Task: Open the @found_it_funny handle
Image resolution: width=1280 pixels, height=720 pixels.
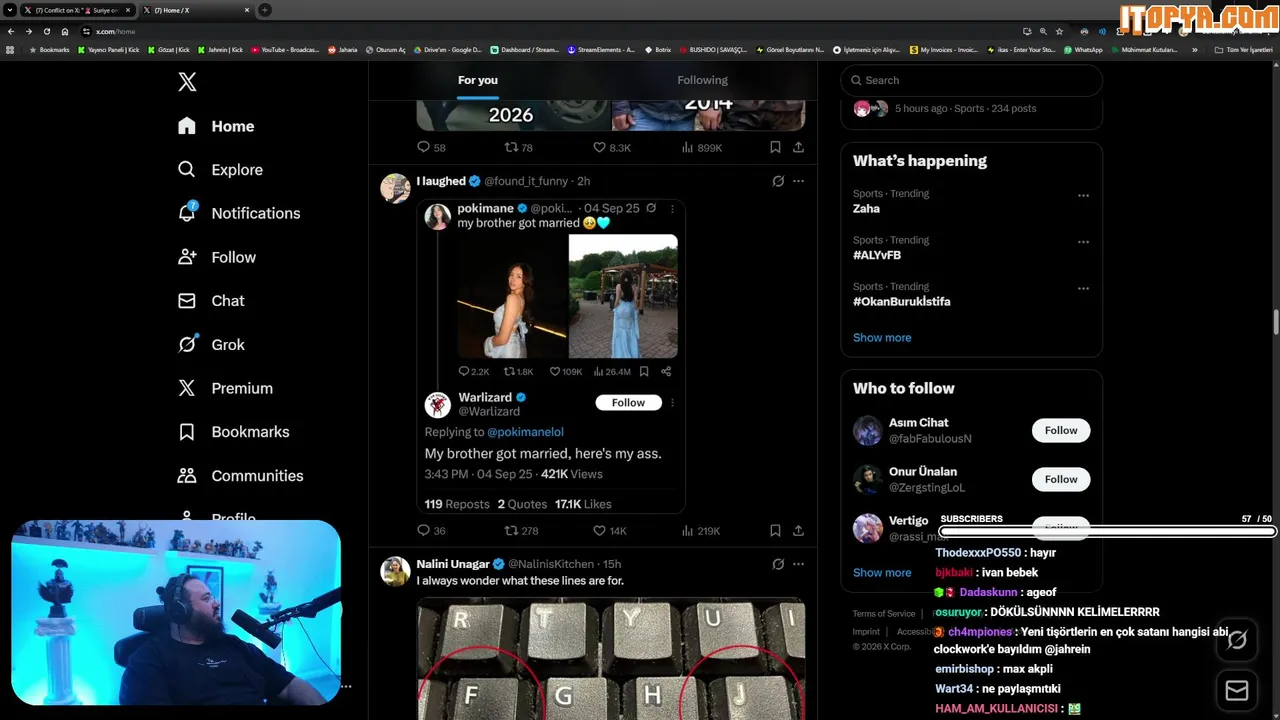Action: (526, 181)
